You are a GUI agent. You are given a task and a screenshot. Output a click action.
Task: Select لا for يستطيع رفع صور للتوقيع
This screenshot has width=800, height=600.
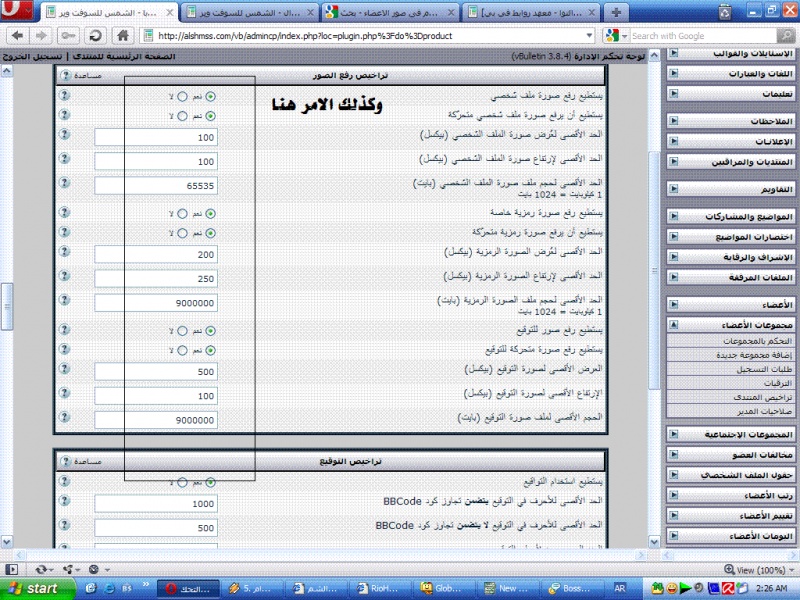coord(182,331)
